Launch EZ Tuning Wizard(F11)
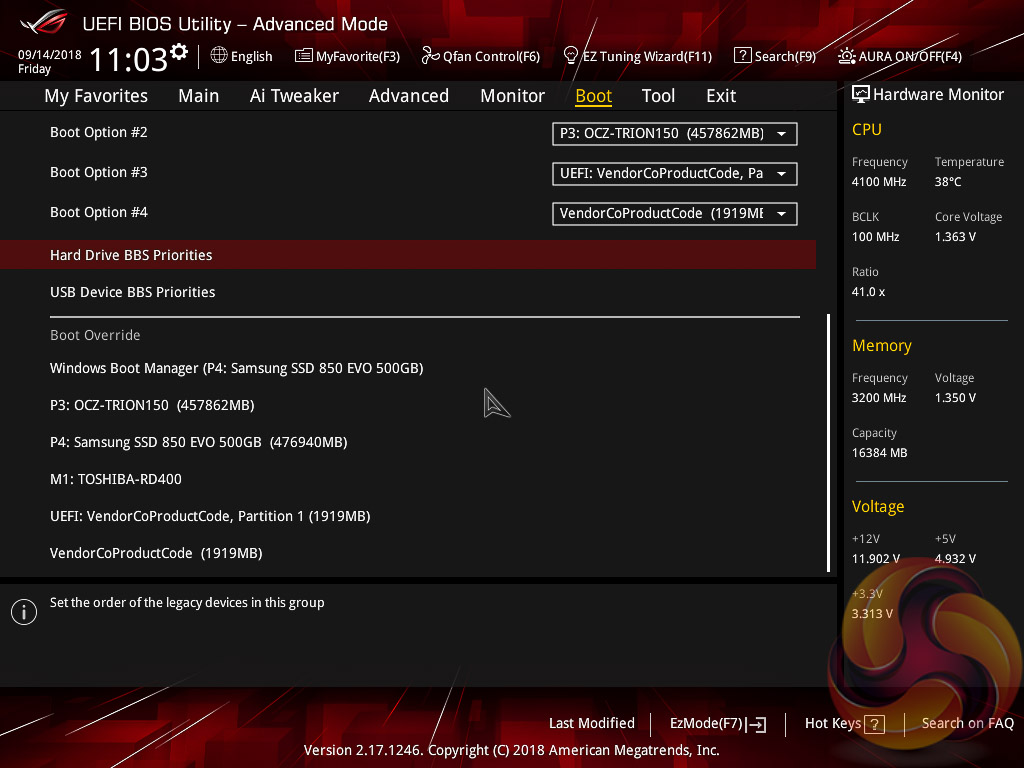This screenshot has width=1024, height=768. 647,56
